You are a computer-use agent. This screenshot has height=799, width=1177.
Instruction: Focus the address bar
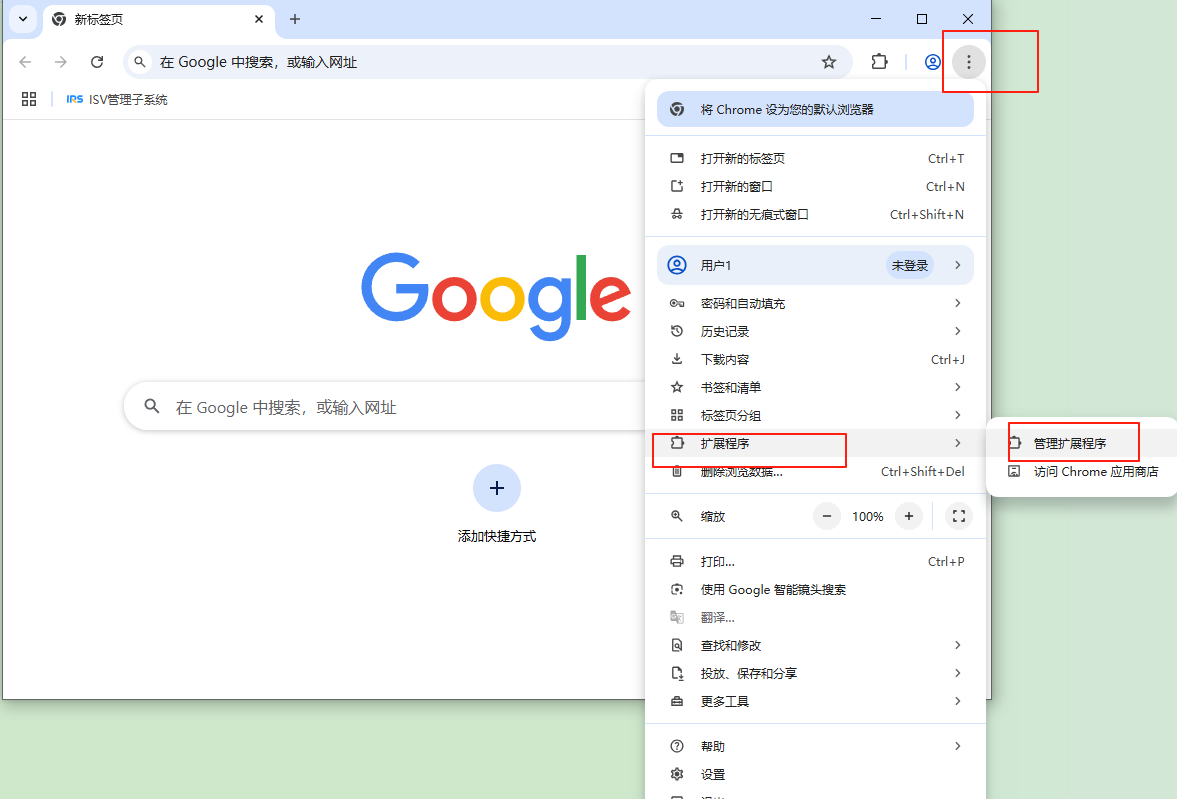488,62
